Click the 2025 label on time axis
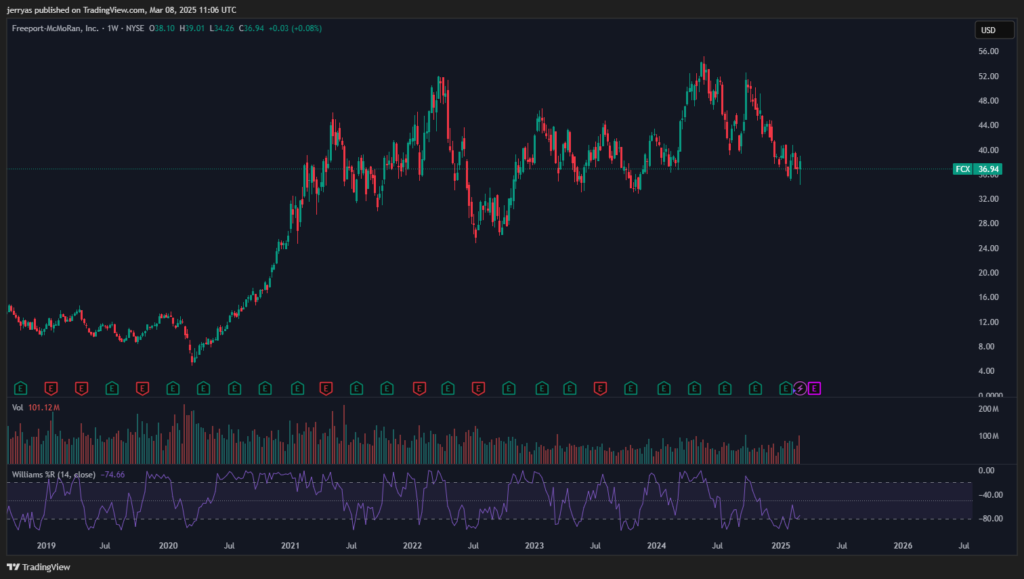1024x579 pixels. [x=781, y=546]
